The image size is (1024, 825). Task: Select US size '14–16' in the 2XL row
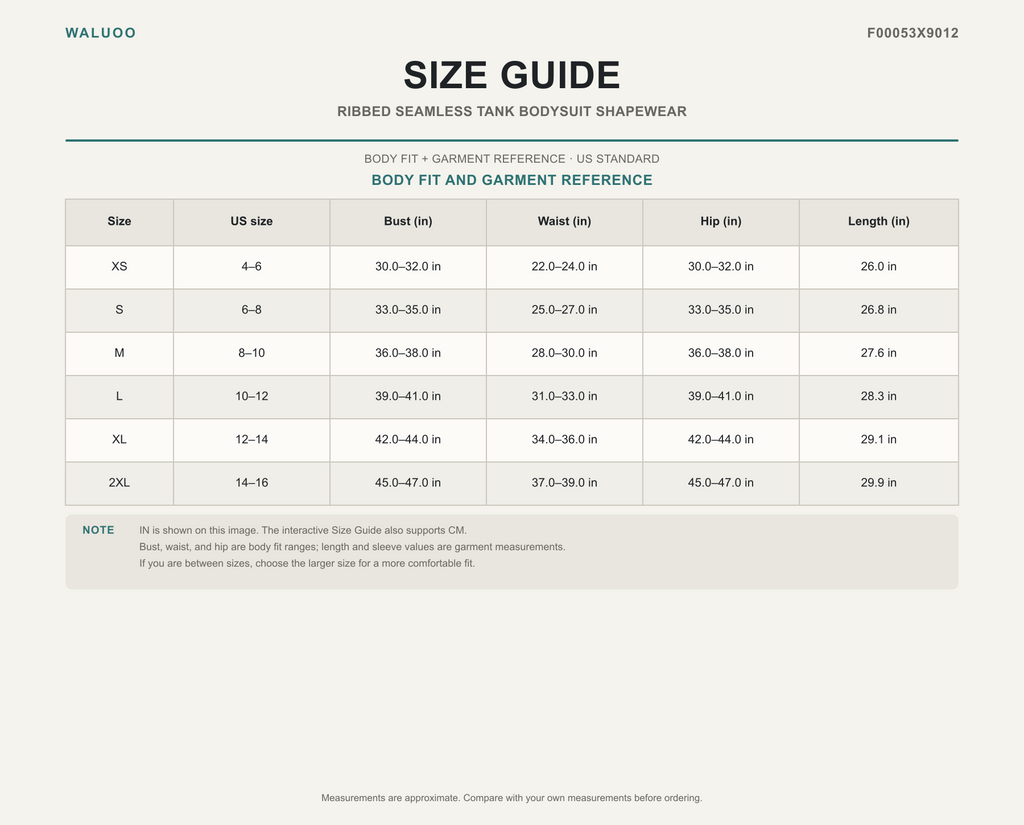[x=251, y=483]
